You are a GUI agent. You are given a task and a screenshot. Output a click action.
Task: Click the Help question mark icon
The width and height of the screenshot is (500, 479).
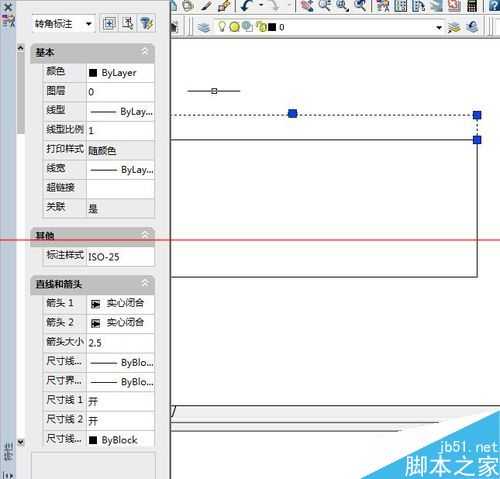pyautogui.click(x=494, y=5)
